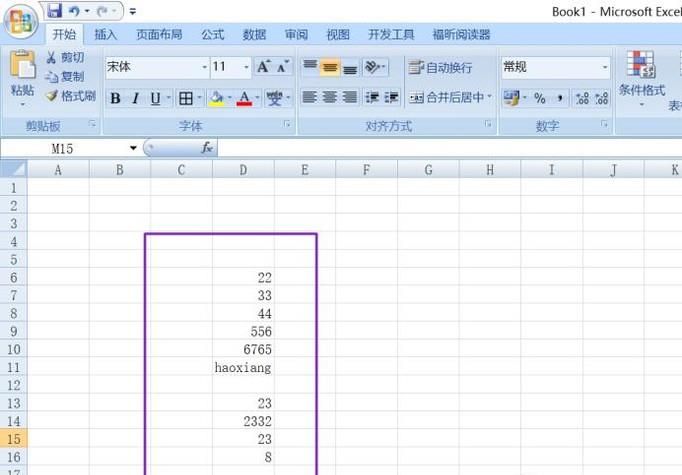The image size is (682, 475).
Task: Click the Format Painter brush icon
Action: point(52,96)
